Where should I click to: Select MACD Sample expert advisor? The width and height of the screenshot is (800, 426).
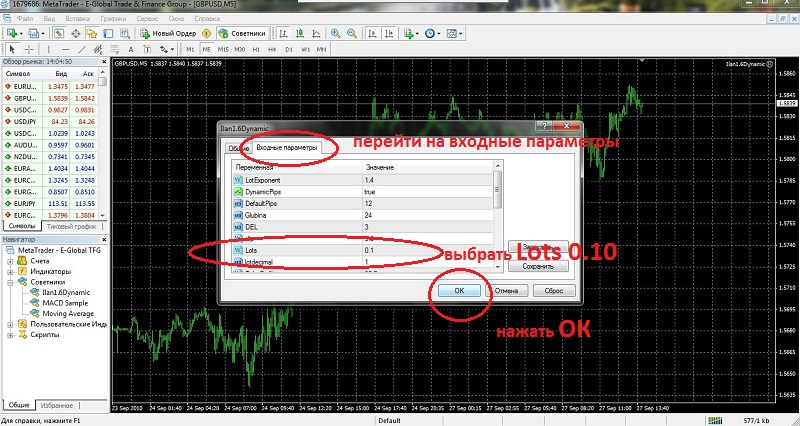click(x=67, y=303)
